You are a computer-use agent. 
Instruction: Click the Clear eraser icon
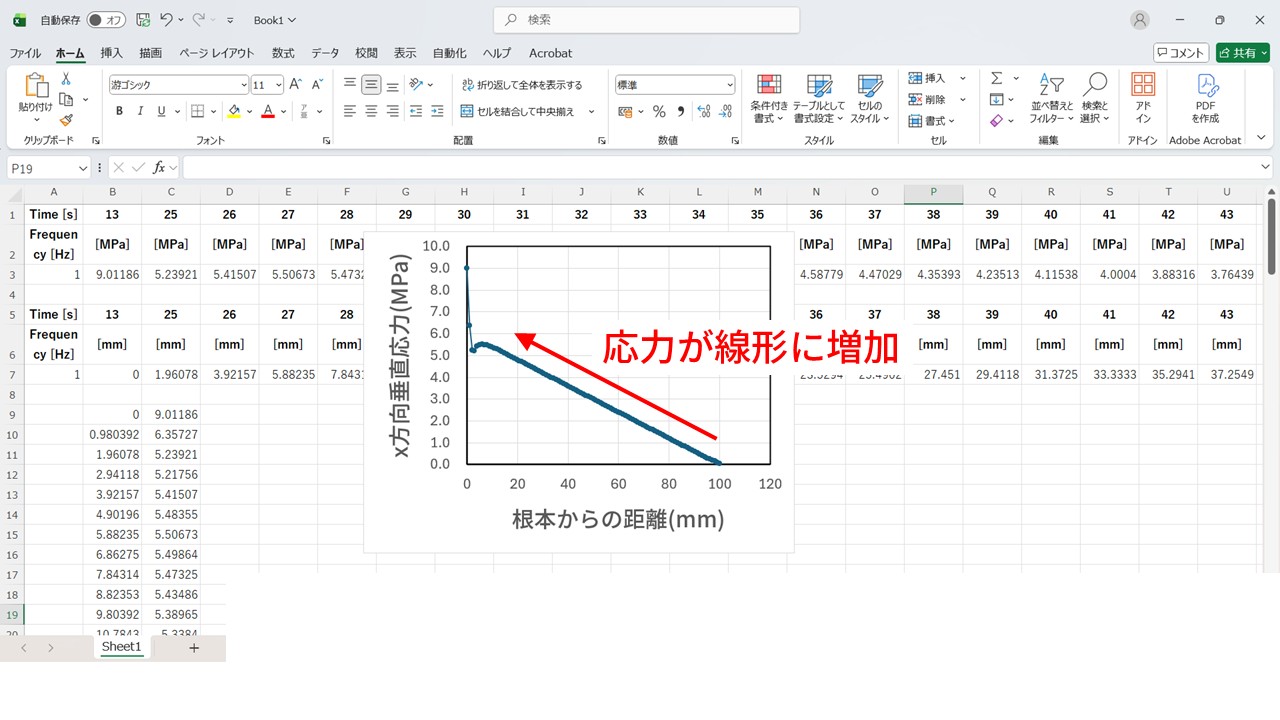click(997, 120)
